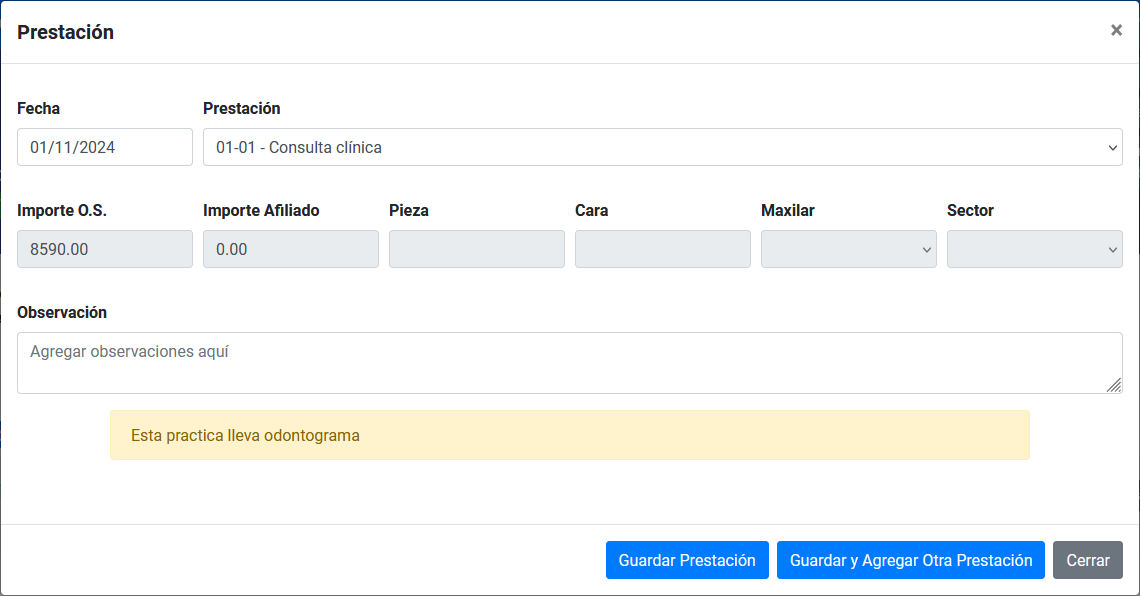Click the Importe Afiliado field
This screenshot has width=1140, height=596.
click(x=290, y=248)
